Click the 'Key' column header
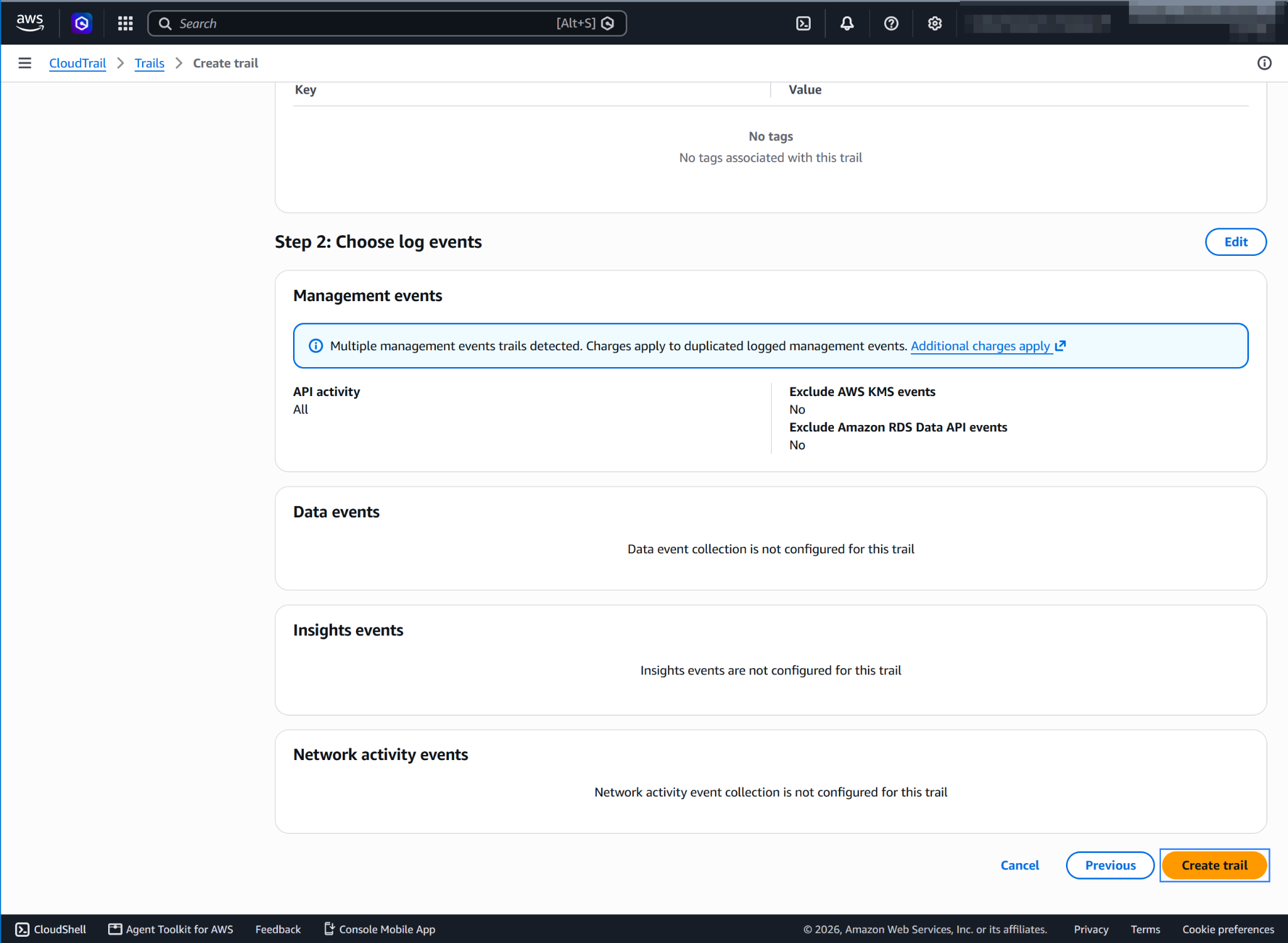 pos(306,90)
